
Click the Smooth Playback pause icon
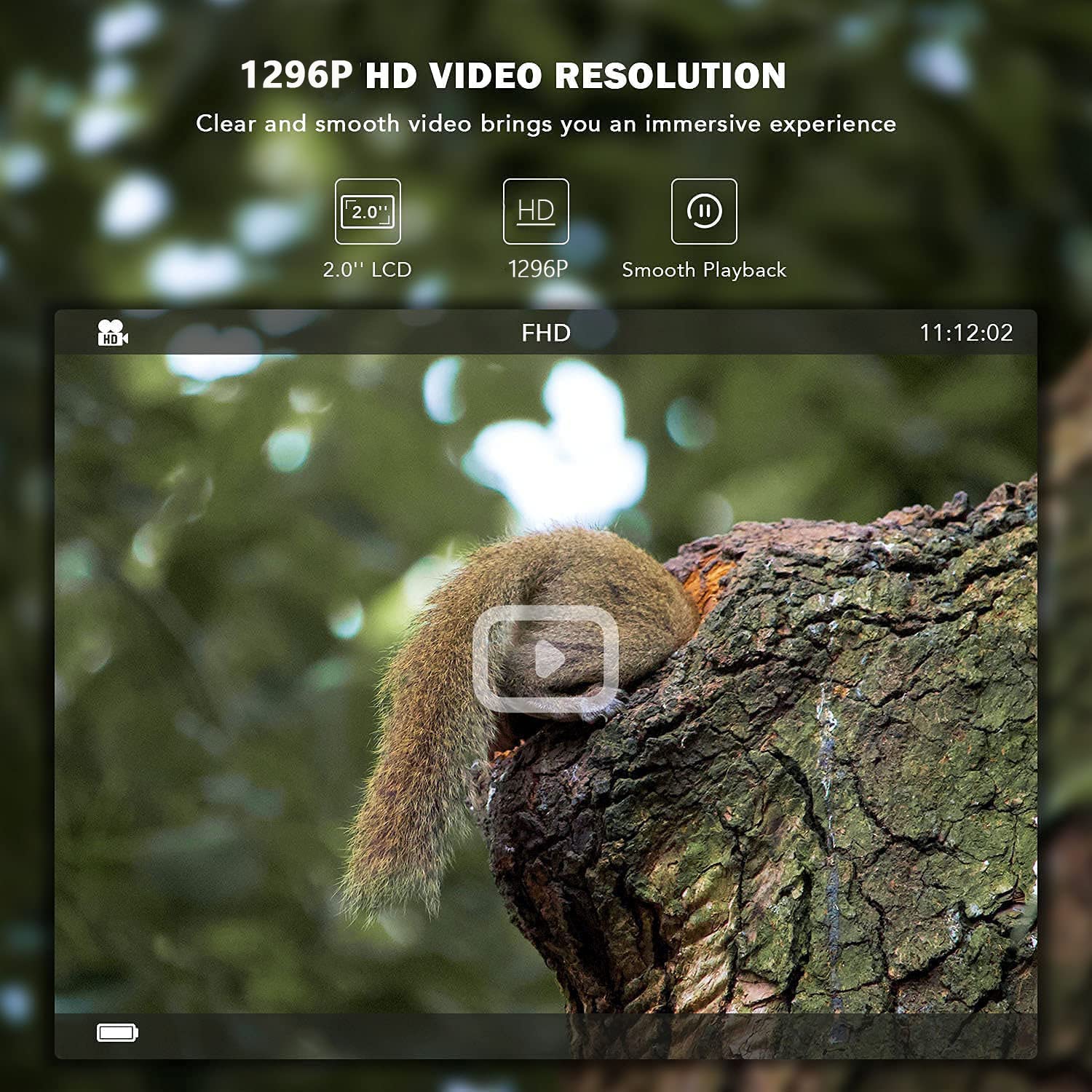[x=704, y=212]
